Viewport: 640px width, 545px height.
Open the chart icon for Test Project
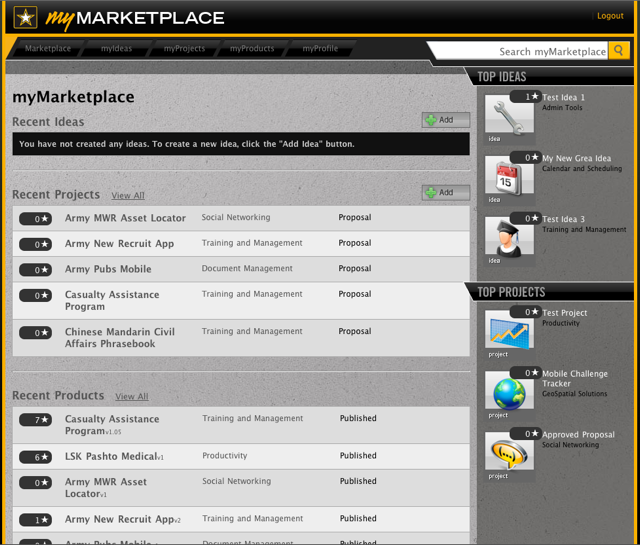(x=509, y=331)
